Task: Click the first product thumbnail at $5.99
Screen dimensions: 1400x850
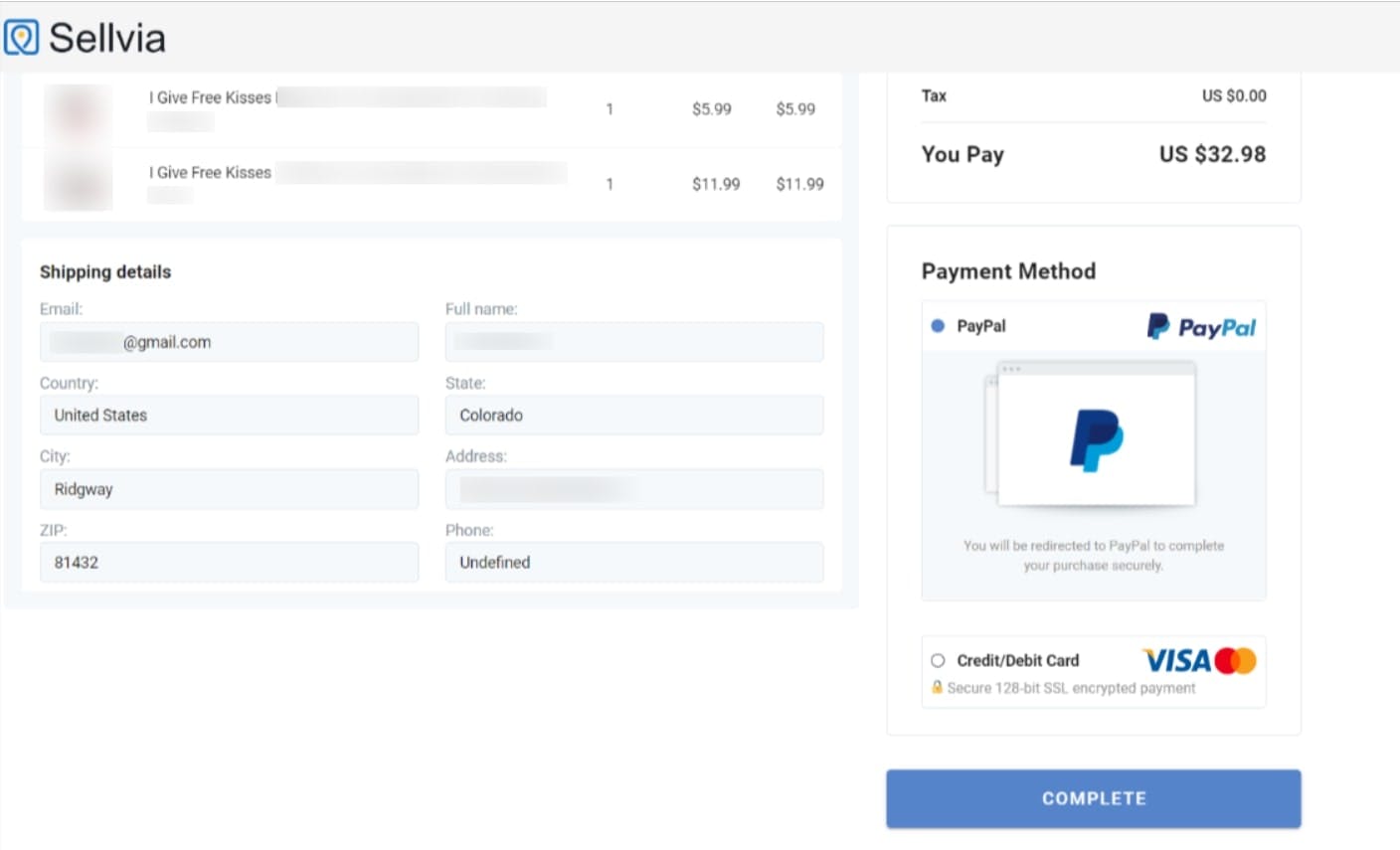Action: (x=78, y=111)
